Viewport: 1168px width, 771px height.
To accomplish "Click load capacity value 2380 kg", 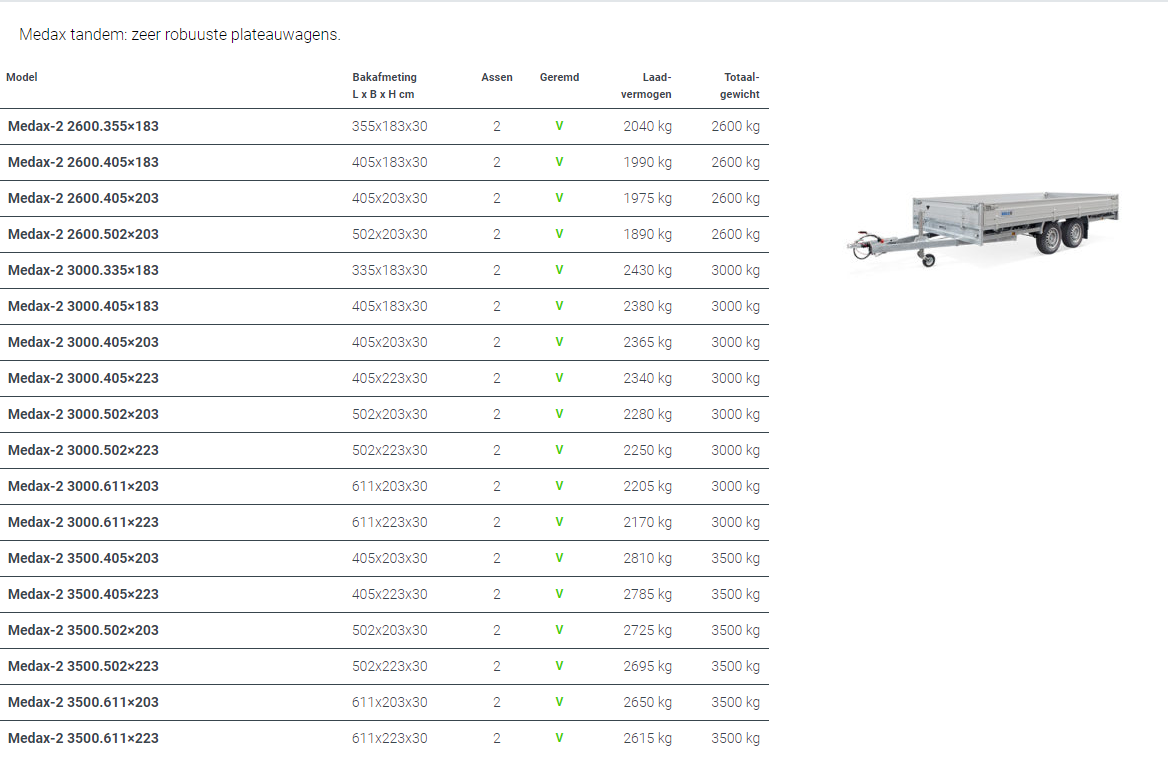I will [647, 306].
